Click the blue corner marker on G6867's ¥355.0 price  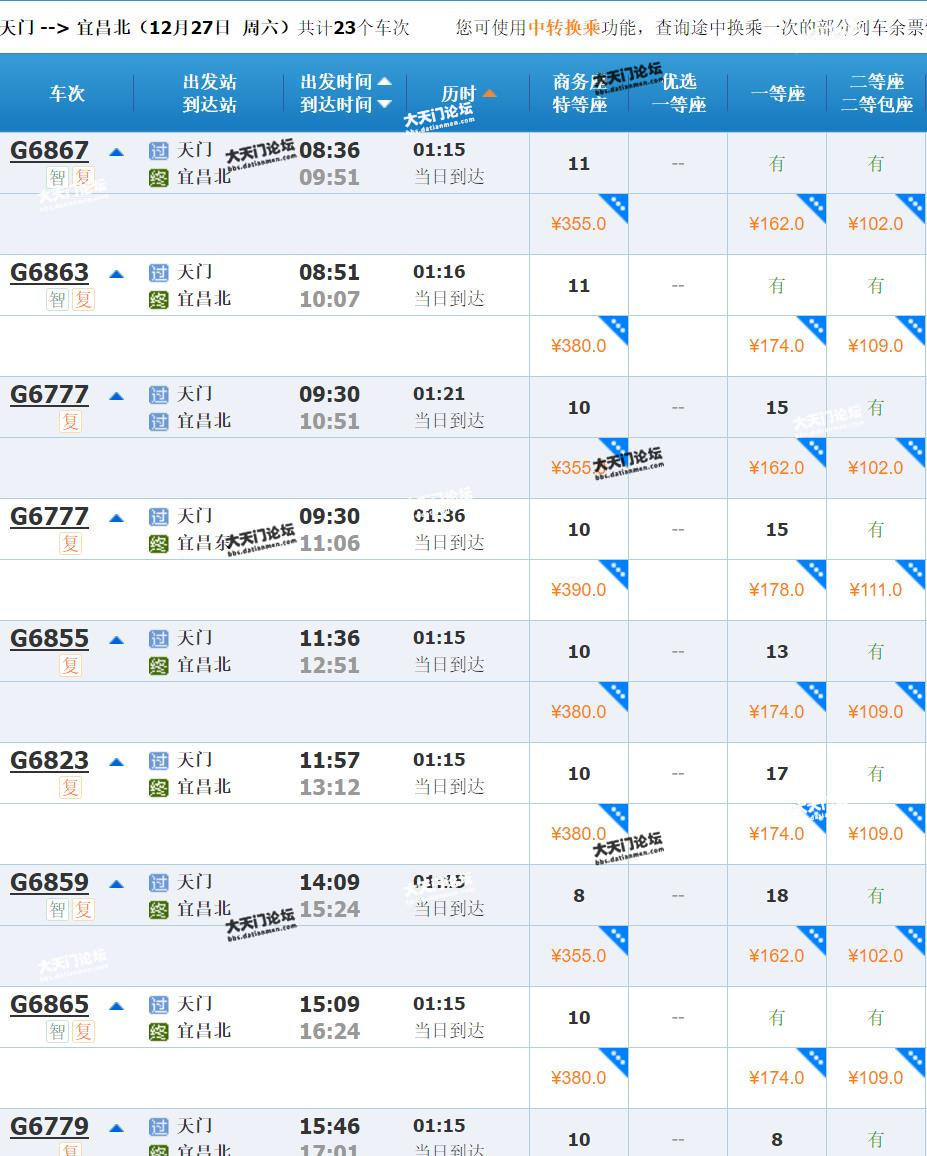click(613, 209)
